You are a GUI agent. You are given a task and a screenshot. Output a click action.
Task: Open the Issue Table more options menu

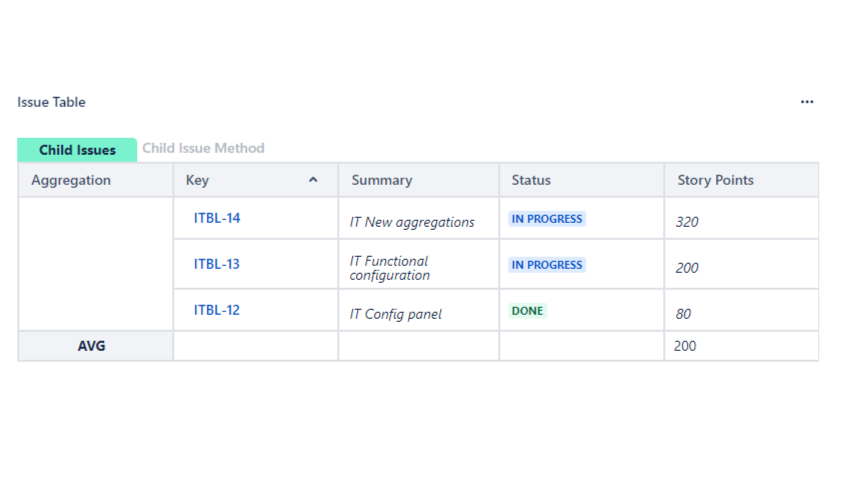(807, 102)
